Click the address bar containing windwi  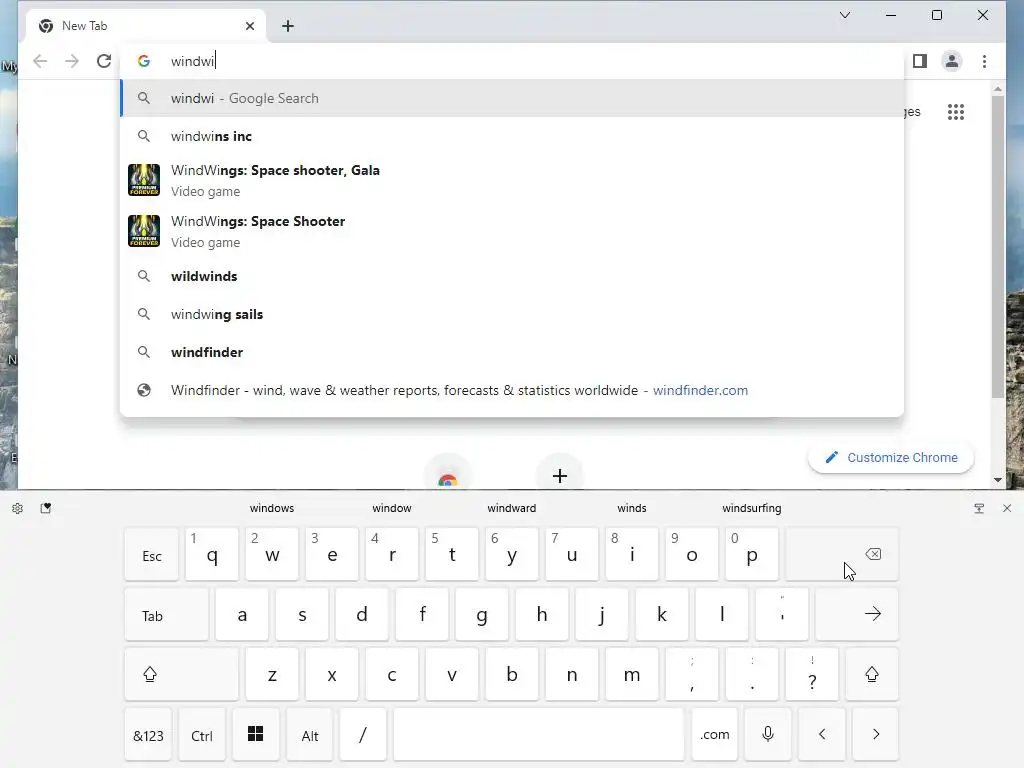[512, 61]
